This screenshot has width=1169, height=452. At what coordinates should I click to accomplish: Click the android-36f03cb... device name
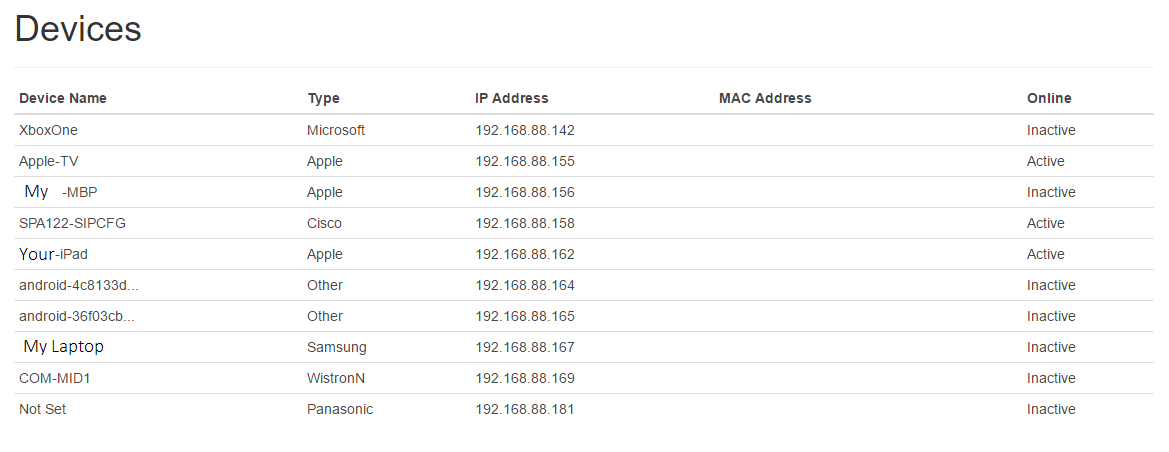tap(77, 316)
